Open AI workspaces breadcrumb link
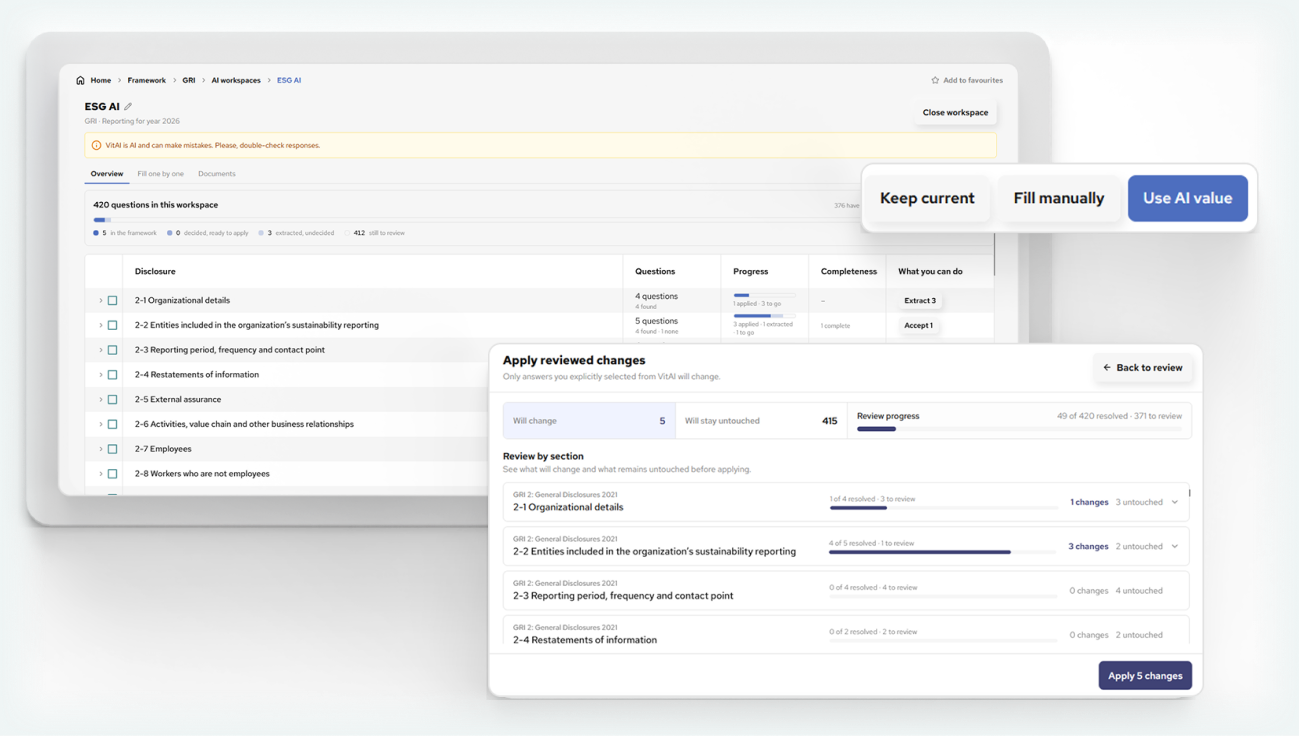1299x736 pixels. coord(236,80)
